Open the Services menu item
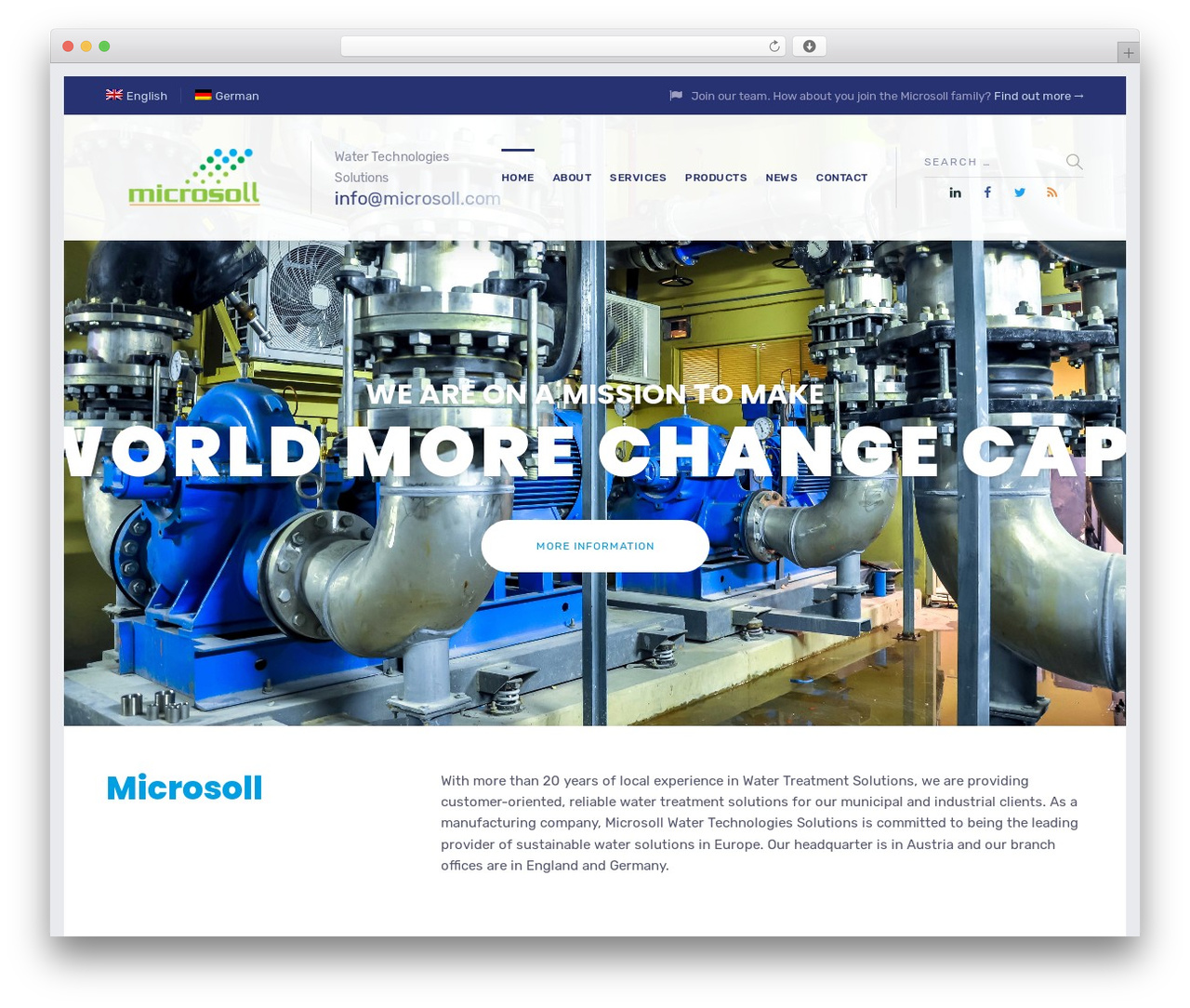Viewport: 1190px width, 1008px height. [638, 178]
